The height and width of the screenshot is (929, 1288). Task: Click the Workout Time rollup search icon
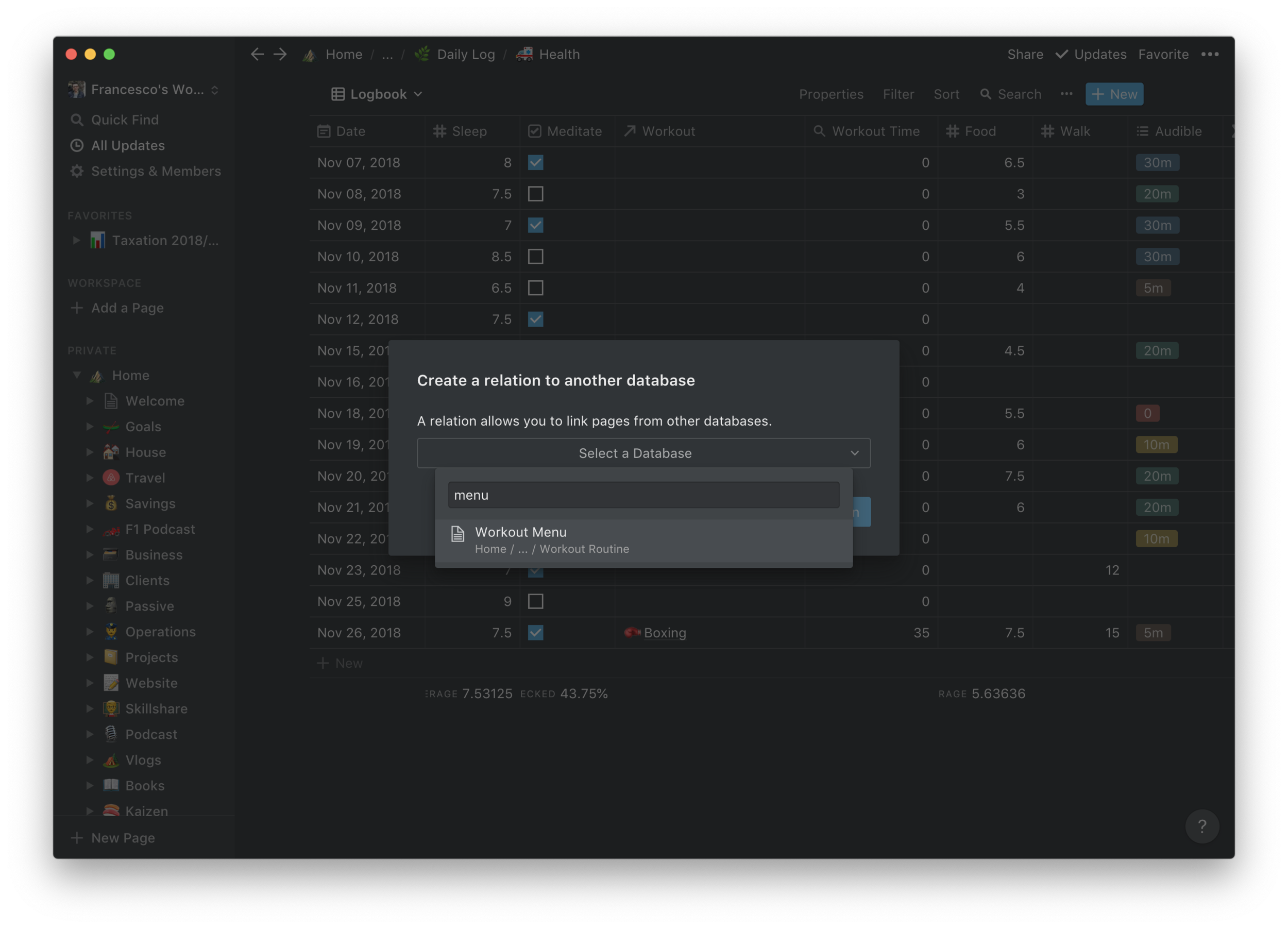point(820,131)
